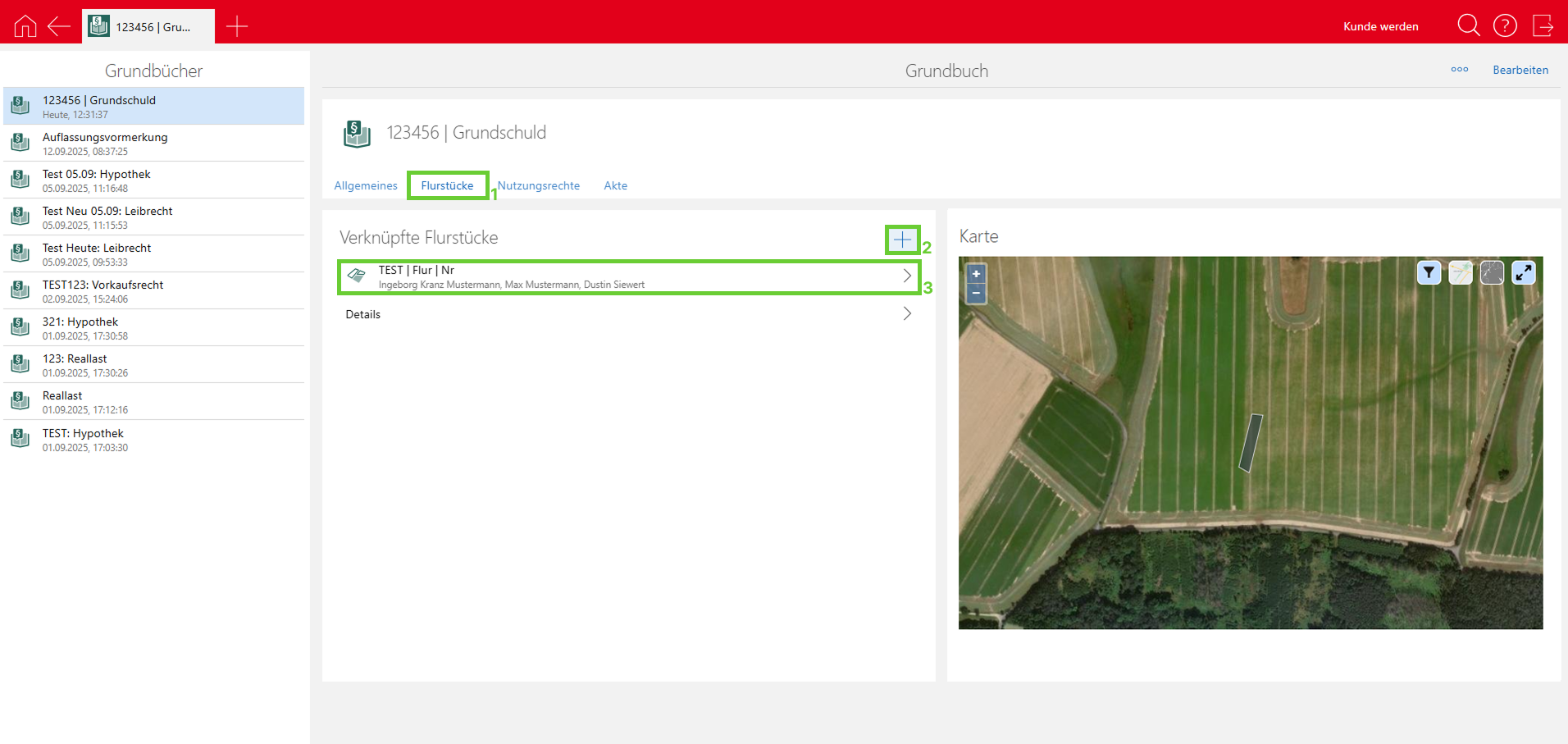Switch to the Allgemeines tab
The width and height of the screenshot is (1568, 744).
[x=366, y=185]
